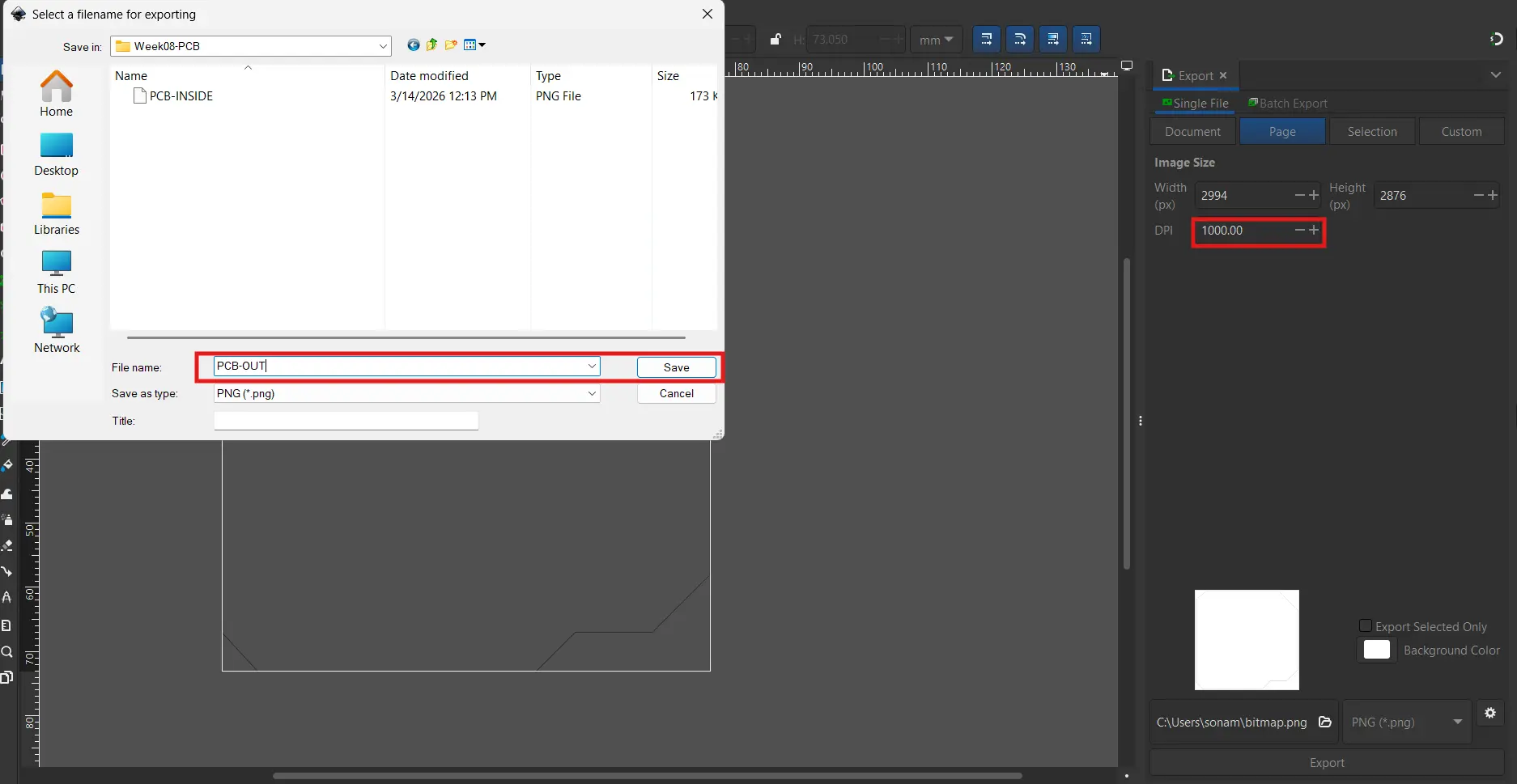The height and width of the screenshot is (784, 1517).
Task: Click the Title text field
Action: pyautogui.click(x=346, y=421)
